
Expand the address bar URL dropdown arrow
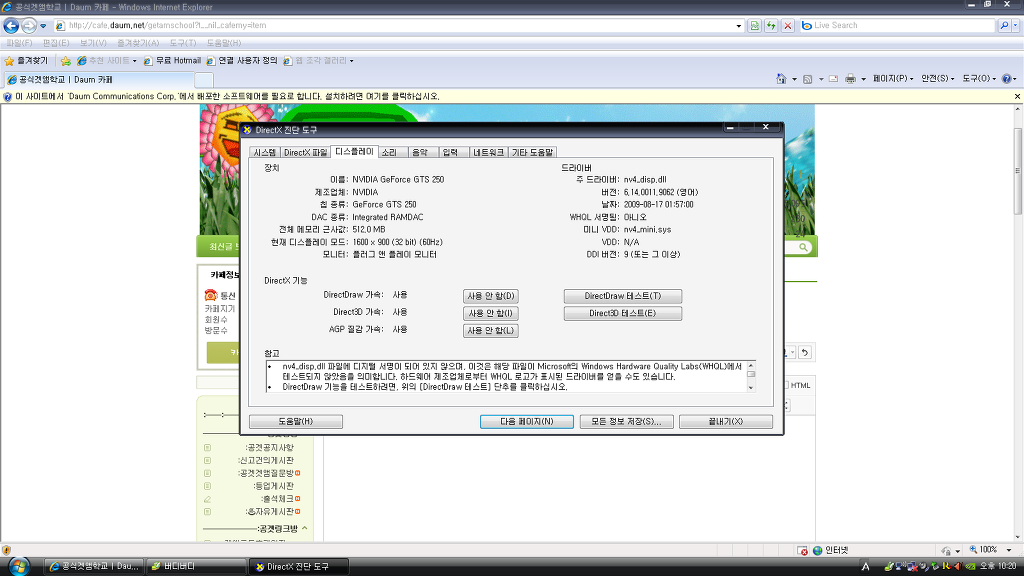click(x=739, y=25)
